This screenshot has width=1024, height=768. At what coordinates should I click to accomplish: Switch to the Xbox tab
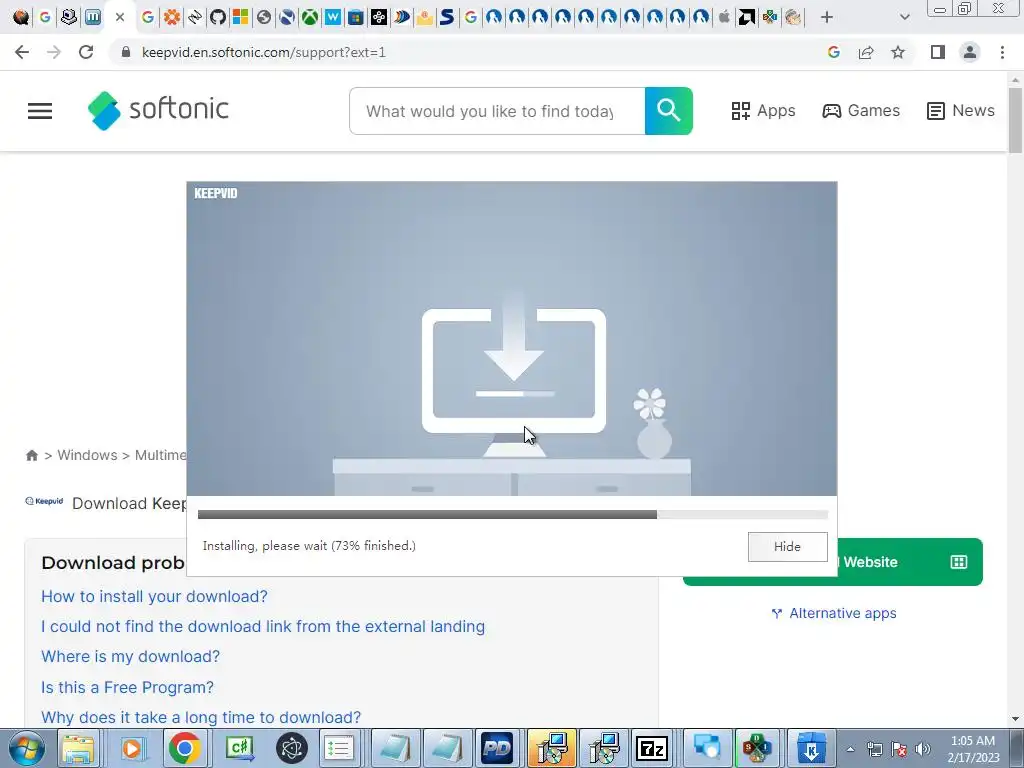click(x=310, y=17)
